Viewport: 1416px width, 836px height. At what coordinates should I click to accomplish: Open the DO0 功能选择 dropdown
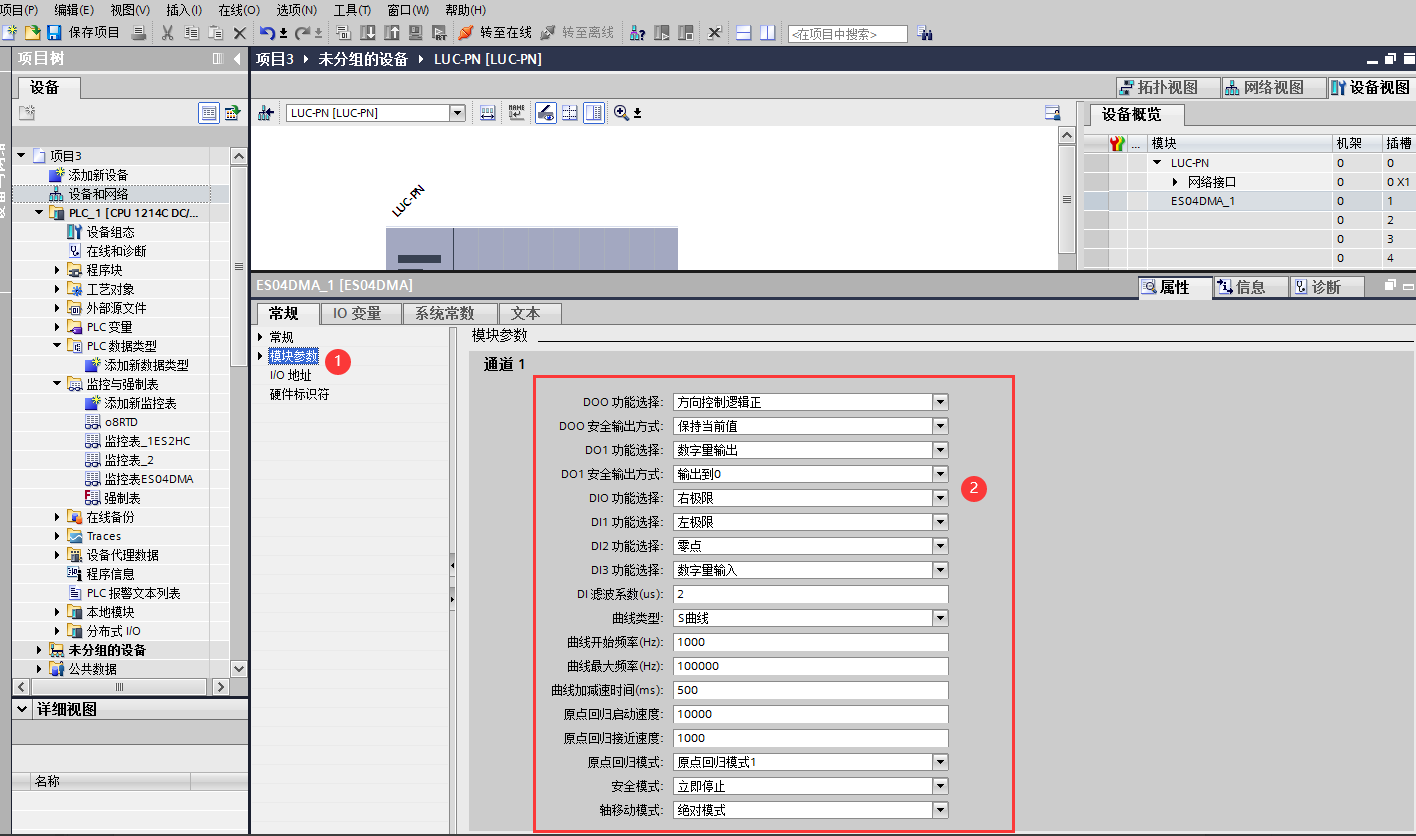tap(939, 402)
